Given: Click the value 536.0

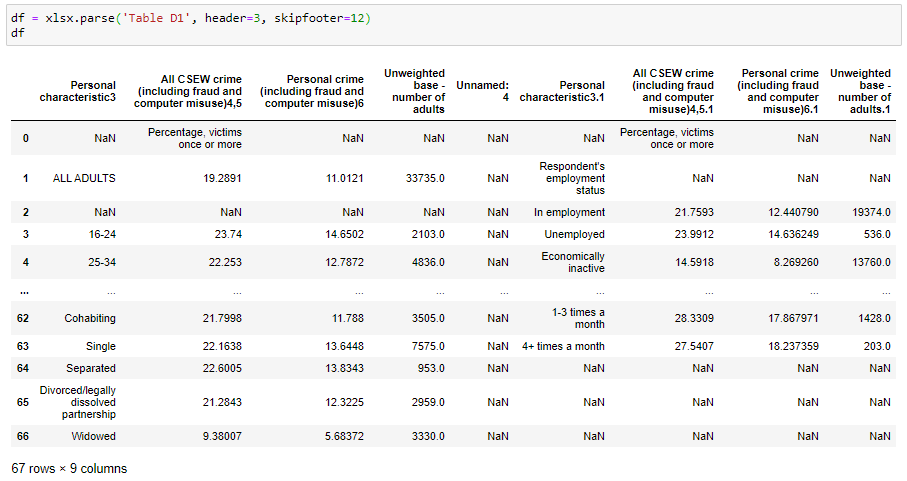Looking at the screenshot, I should click(877, 234).
